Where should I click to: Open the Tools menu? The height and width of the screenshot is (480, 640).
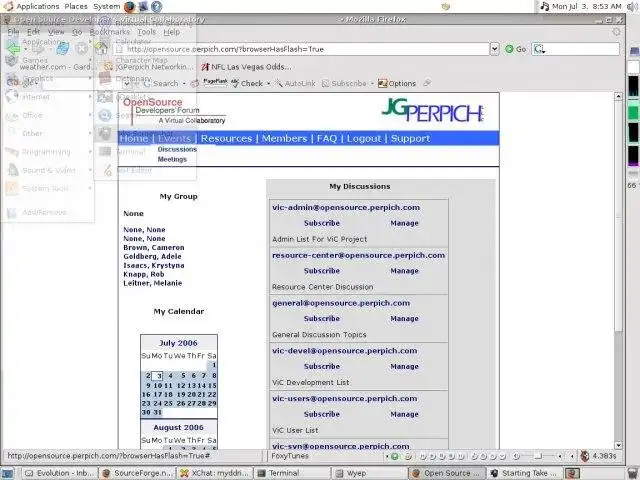(x=147, y=32)
